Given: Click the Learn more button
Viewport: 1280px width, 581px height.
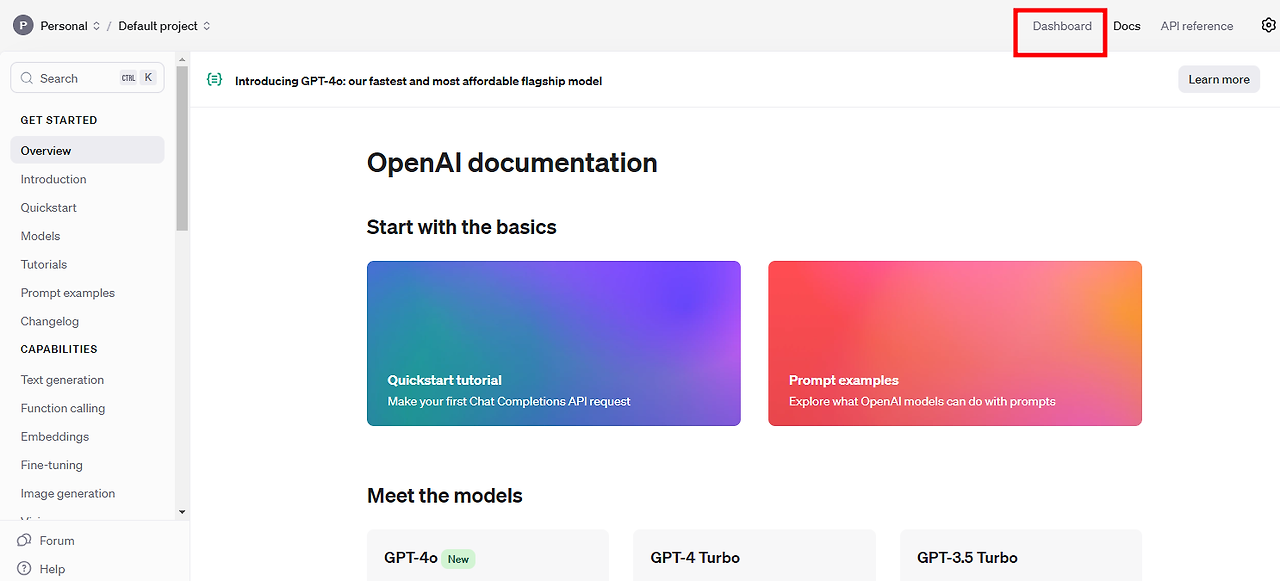Looking at the screenshot, I should (x=1219, y=80).
